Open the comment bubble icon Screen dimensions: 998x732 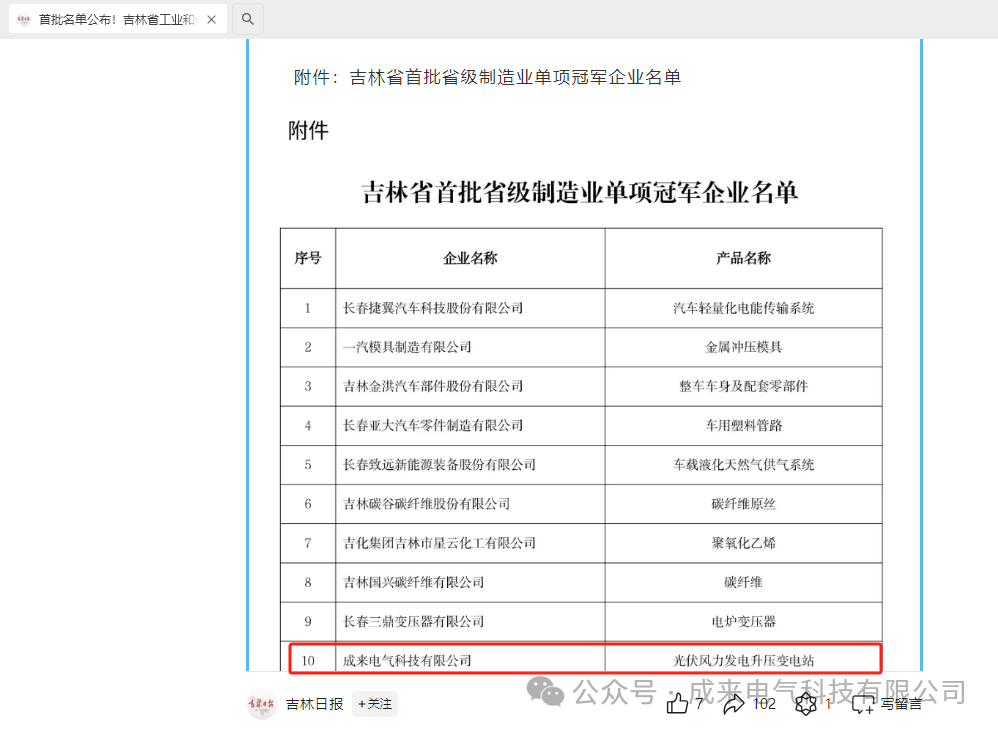tap(863, 705)
